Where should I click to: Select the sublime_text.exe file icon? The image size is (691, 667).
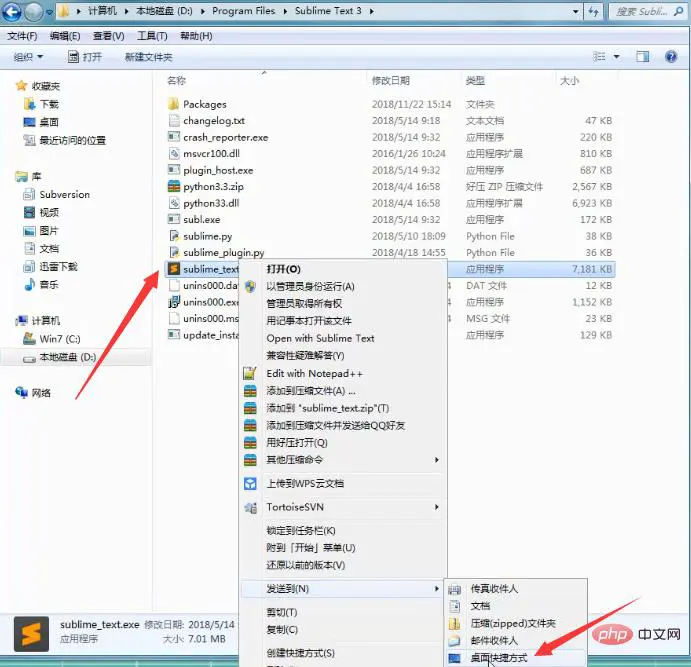[174, 269]
